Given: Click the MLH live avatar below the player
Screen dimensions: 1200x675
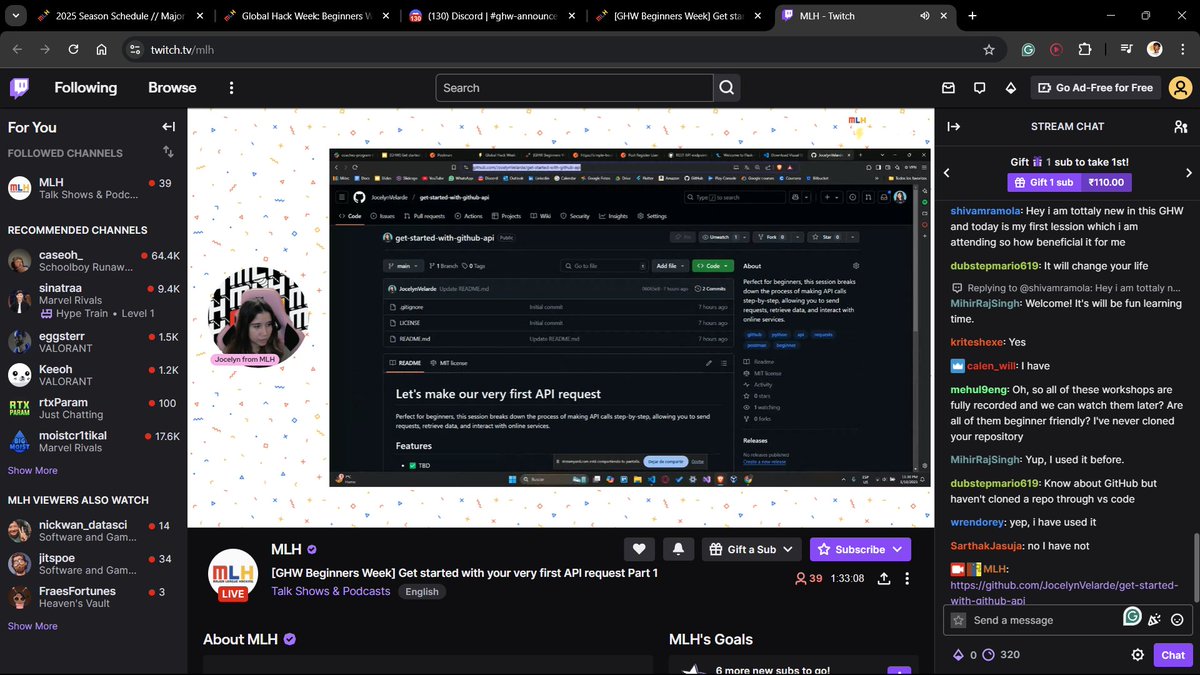Looking at the screenshot, I should point(233,574).
